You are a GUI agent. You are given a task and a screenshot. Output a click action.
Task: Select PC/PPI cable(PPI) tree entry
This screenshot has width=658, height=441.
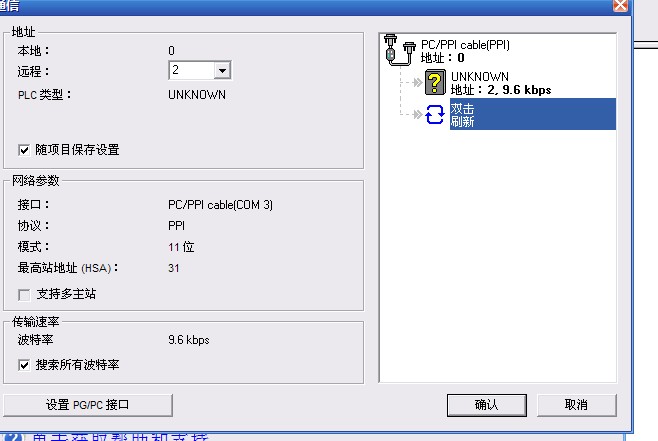tap(465, 51)
